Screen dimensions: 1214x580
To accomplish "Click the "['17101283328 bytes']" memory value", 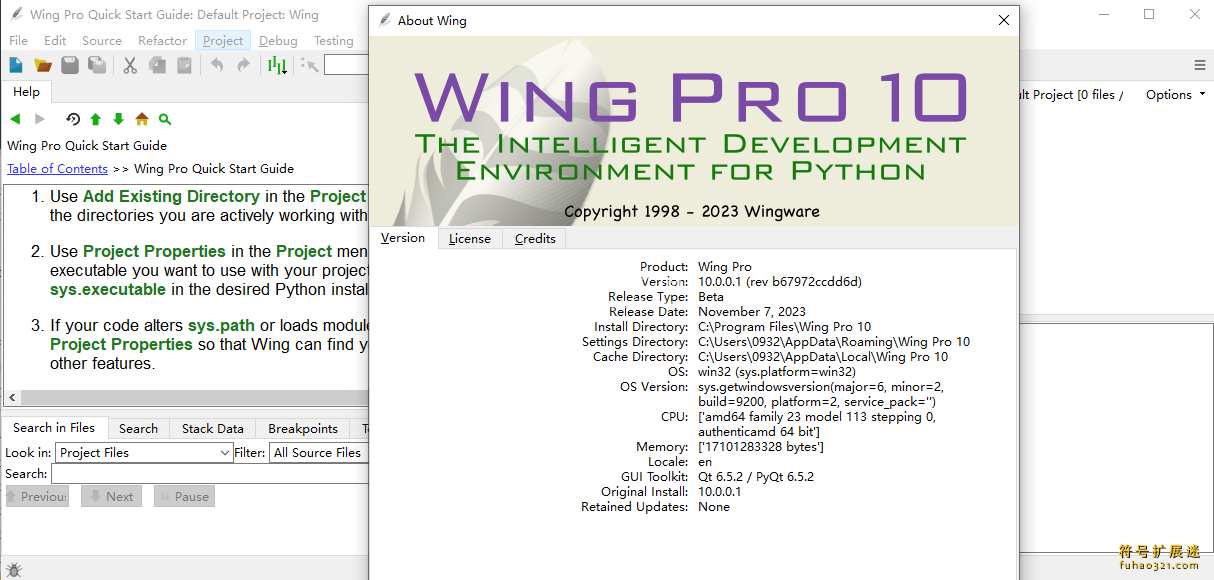I will [761, 446].
